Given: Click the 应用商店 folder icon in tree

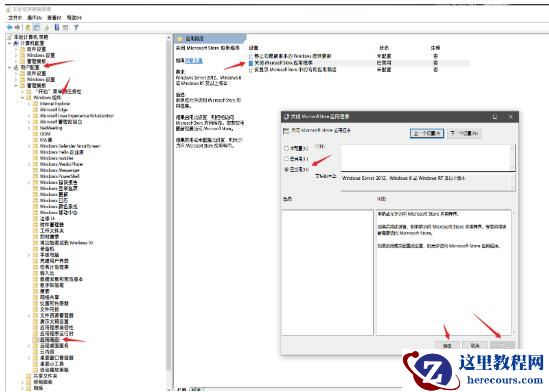Looking at the screenshot, I should (x=35, y=340).
